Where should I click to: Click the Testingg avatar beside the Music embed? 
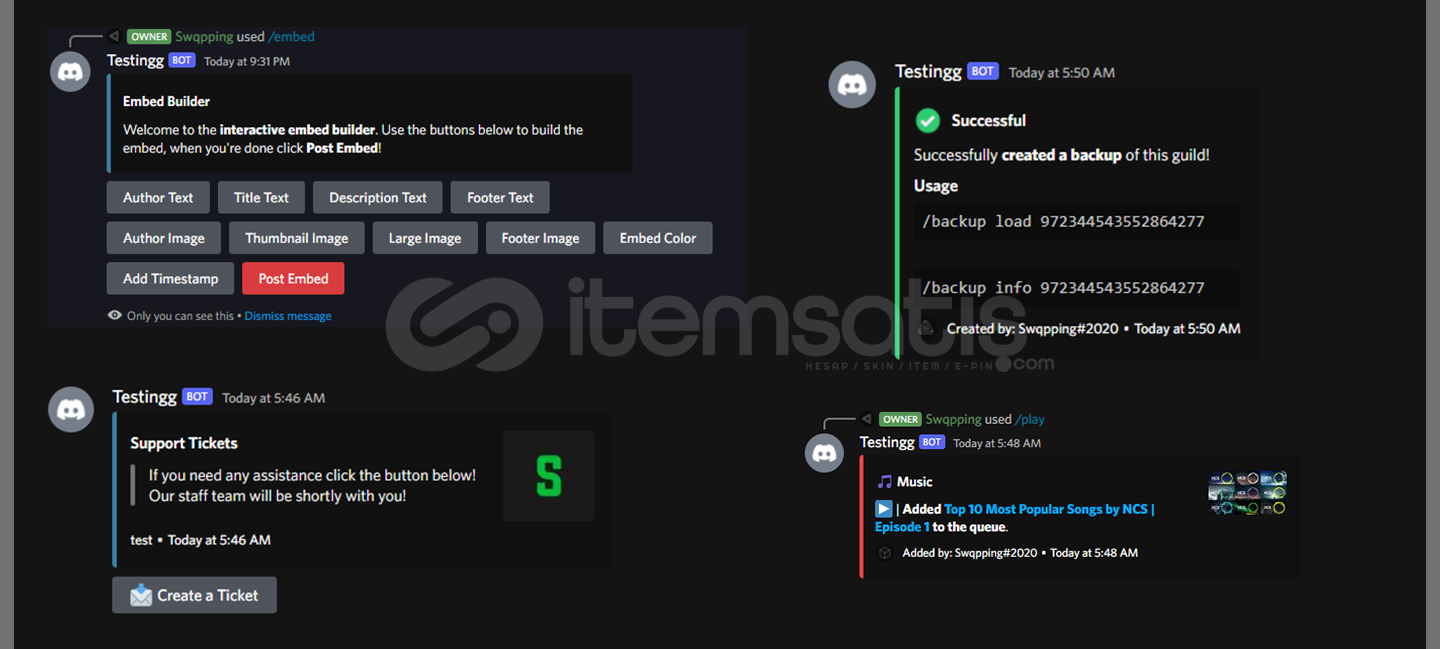pos(825,453)
